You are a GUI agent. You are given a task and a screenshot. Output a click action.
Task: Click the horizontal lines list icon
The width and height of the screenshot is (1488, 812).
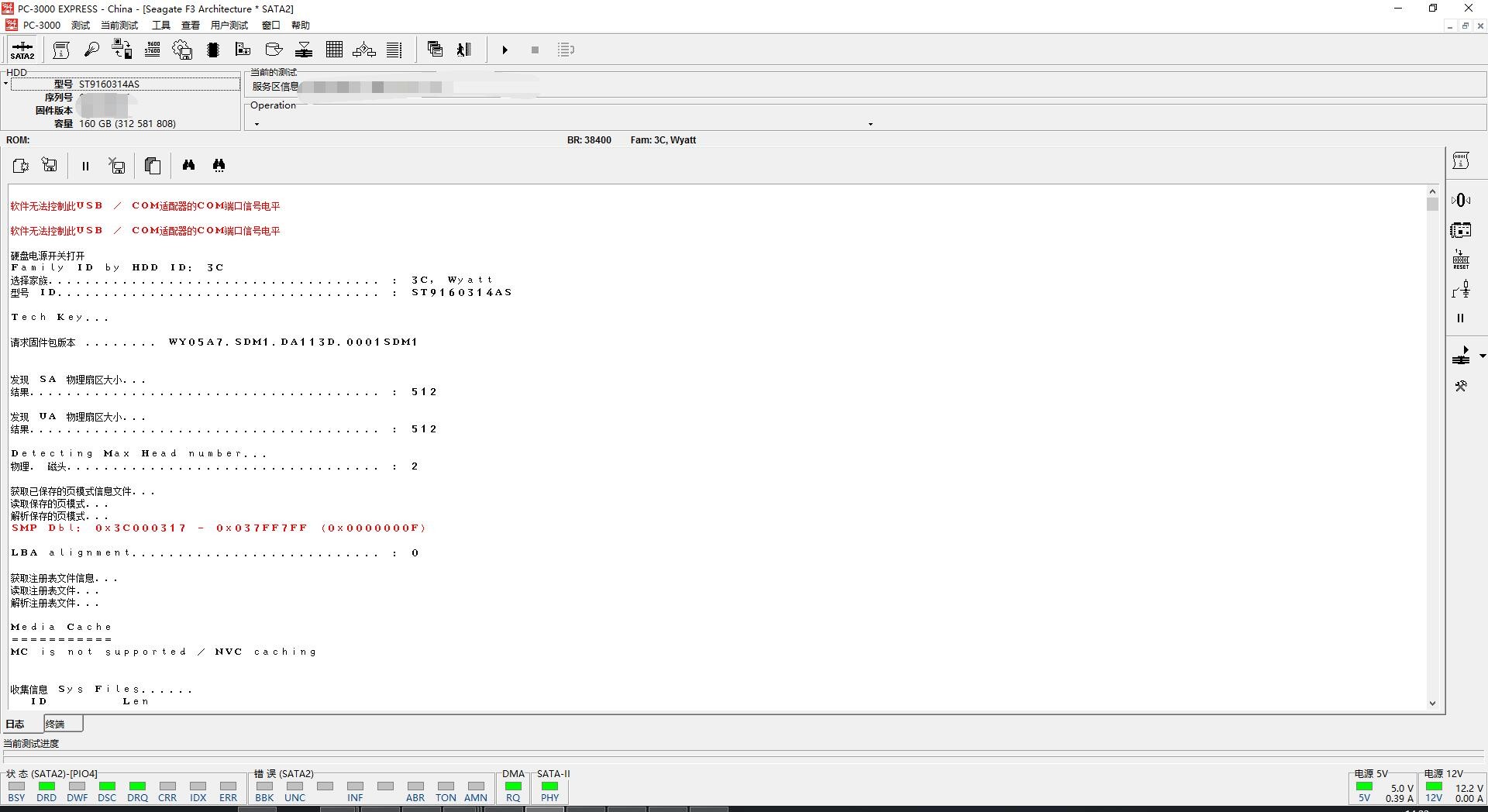pos(394,50)
